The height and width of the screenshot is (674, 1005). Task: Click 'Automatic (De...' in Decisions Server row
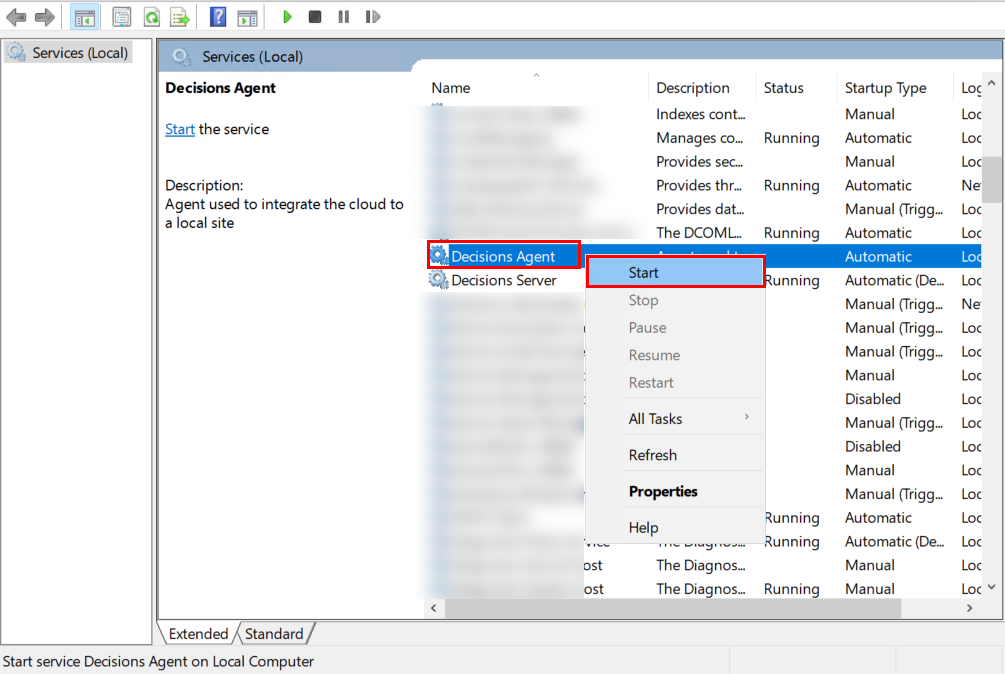(894, 280)
